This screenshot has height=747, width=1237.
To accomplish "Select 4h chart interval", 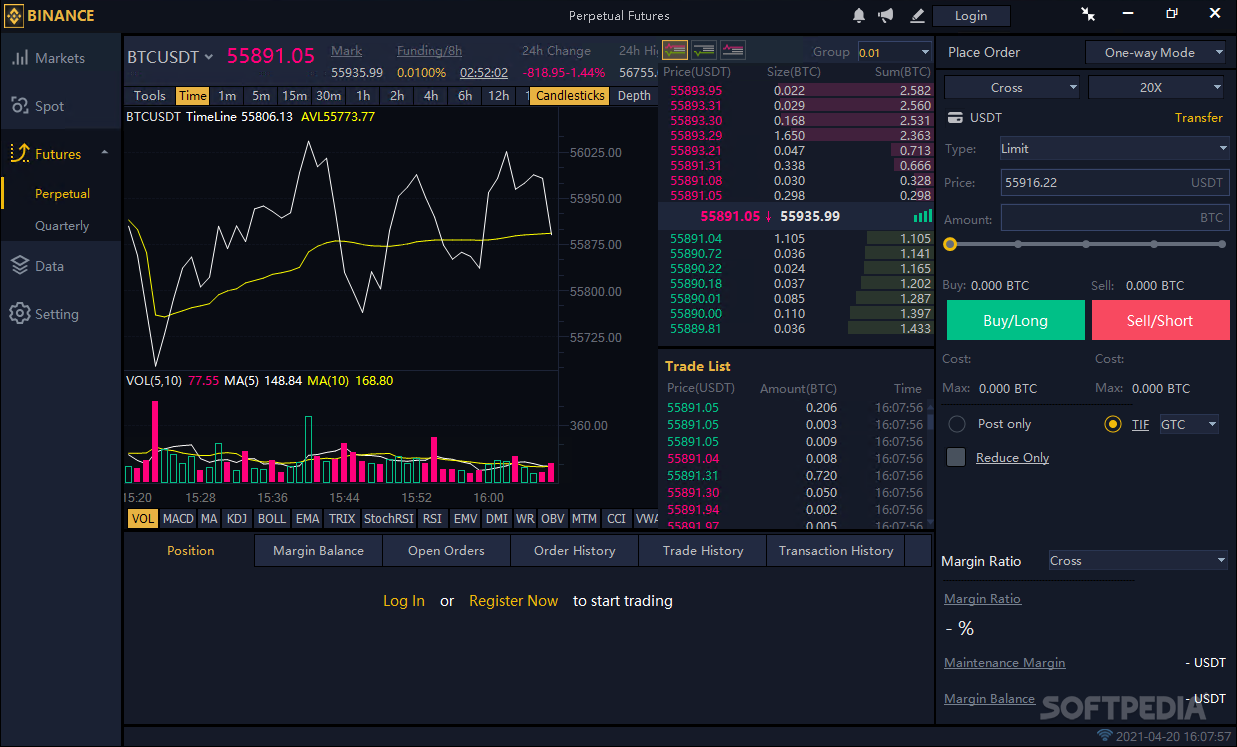I will 431,96.
